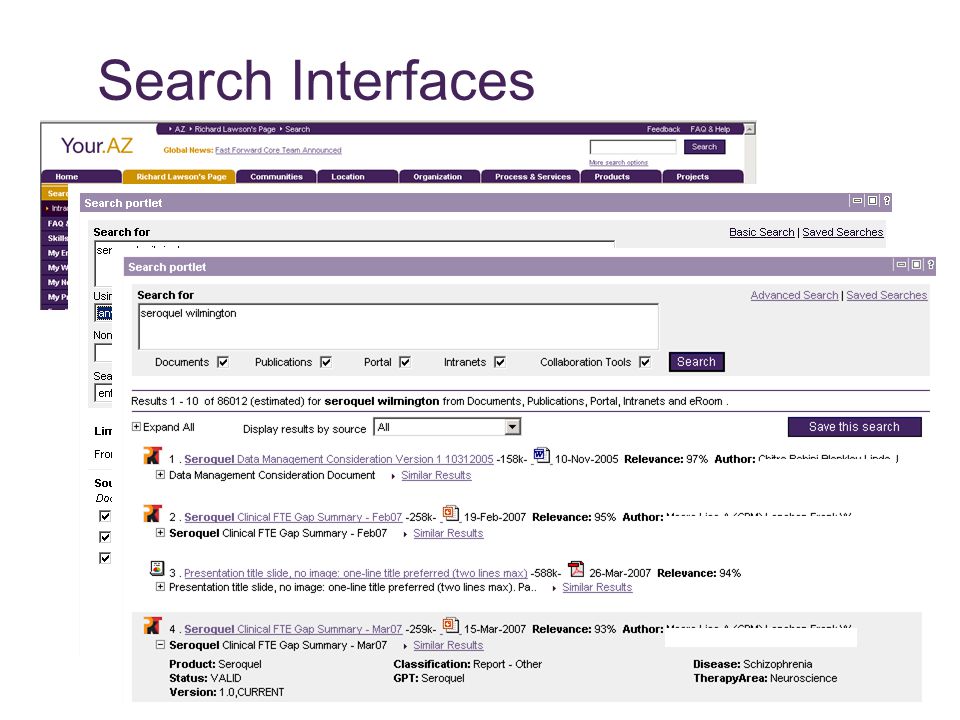The height and width of the screenshot is (720, 960).
Task: Toggle second source checkbox in back portlet
Action: [105, 537]
